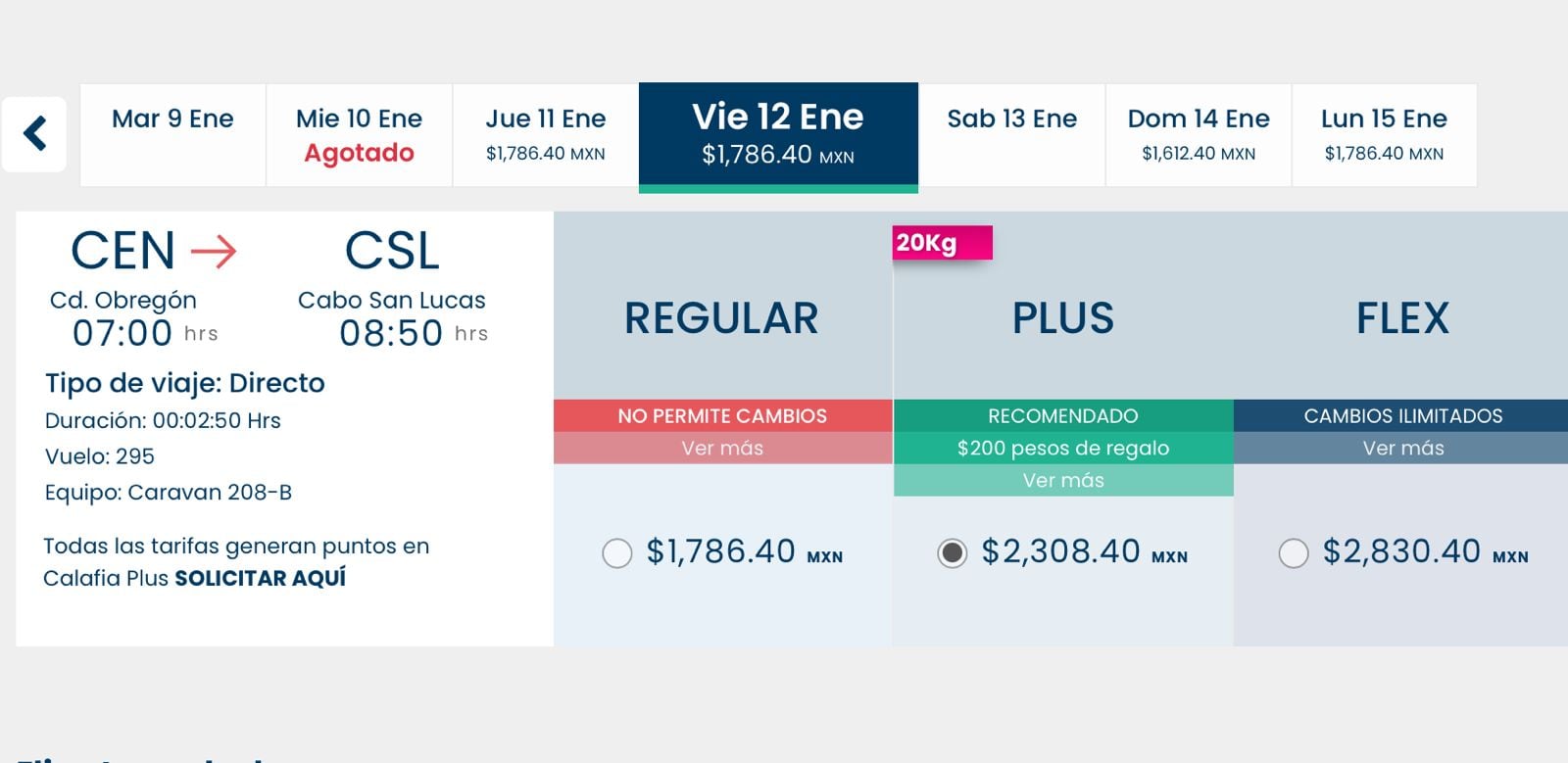Choose the Flex fare $2,830.40 radio button

pos(1294,553)
